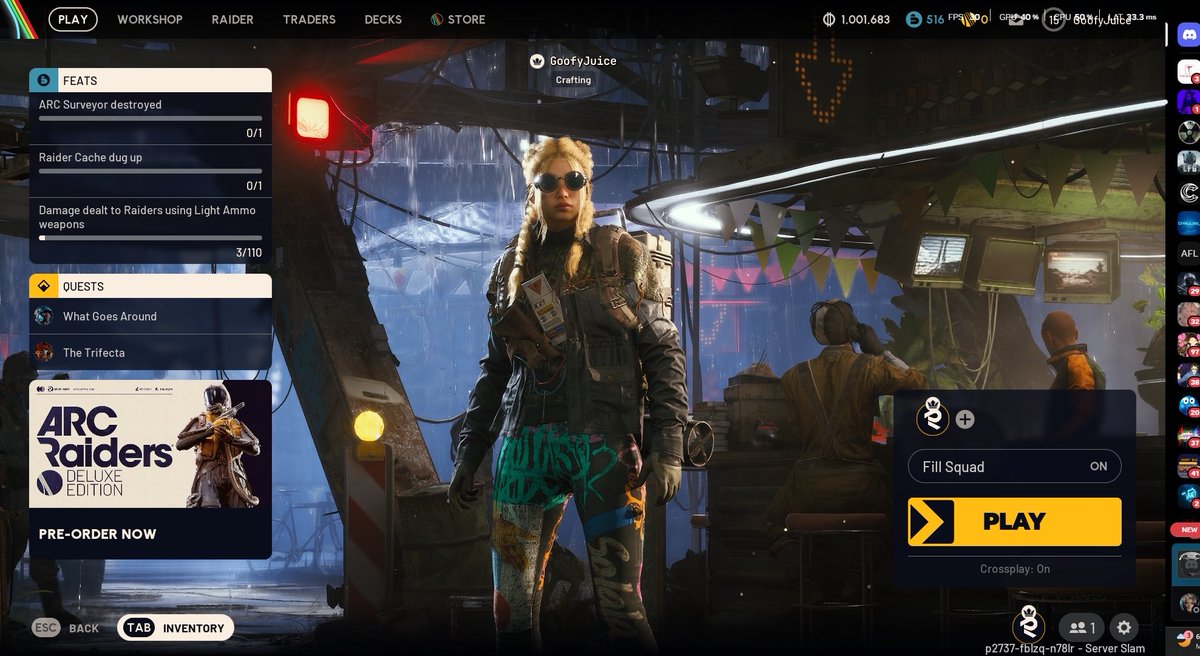Click the Light Ammo damage progress bar
The height and width of the screenshot is (656, 1200).
coord(150,238)
